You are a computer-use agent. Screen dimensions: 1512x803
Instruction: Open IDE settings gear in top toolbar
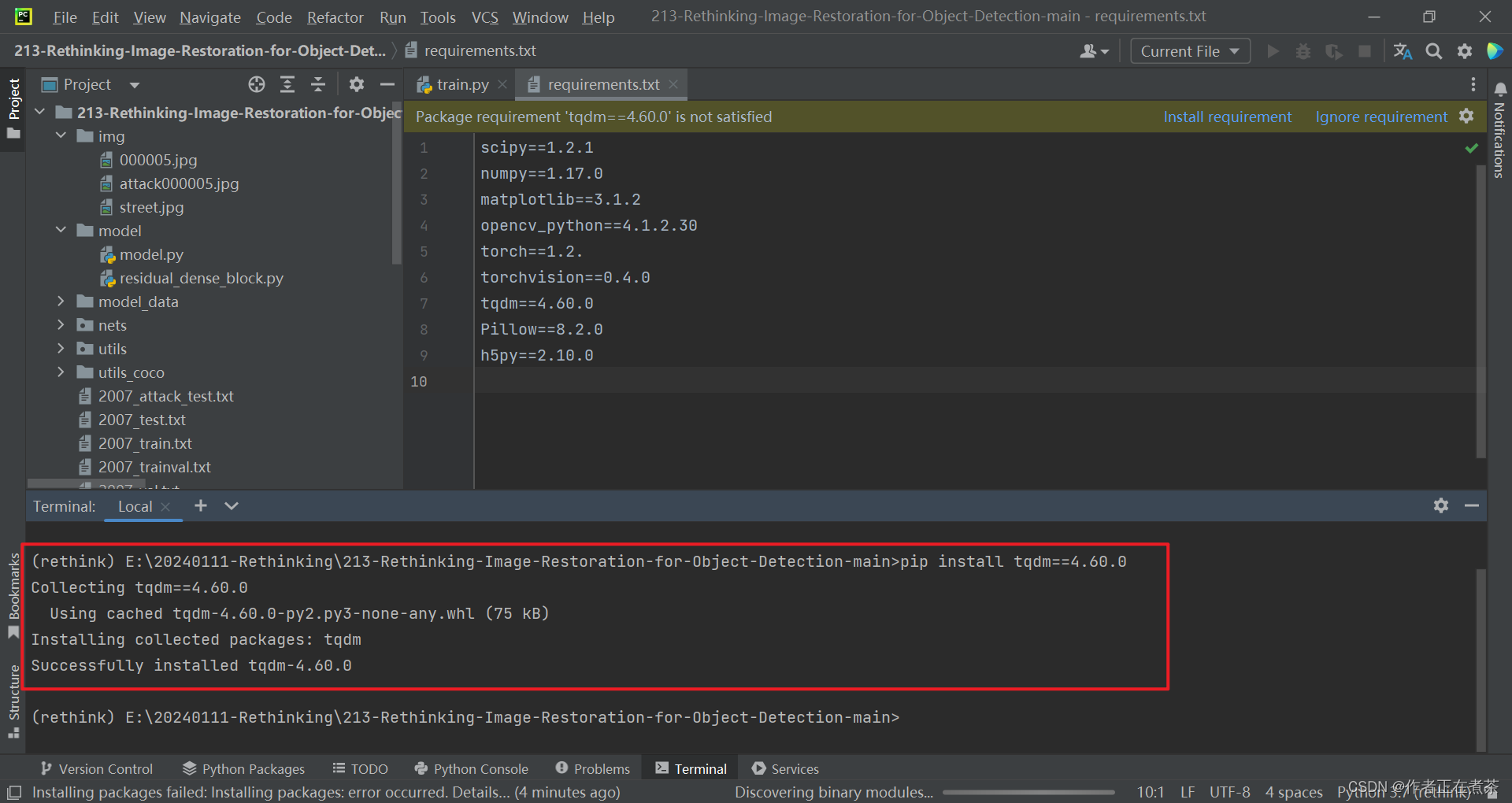pos(1465,51)
